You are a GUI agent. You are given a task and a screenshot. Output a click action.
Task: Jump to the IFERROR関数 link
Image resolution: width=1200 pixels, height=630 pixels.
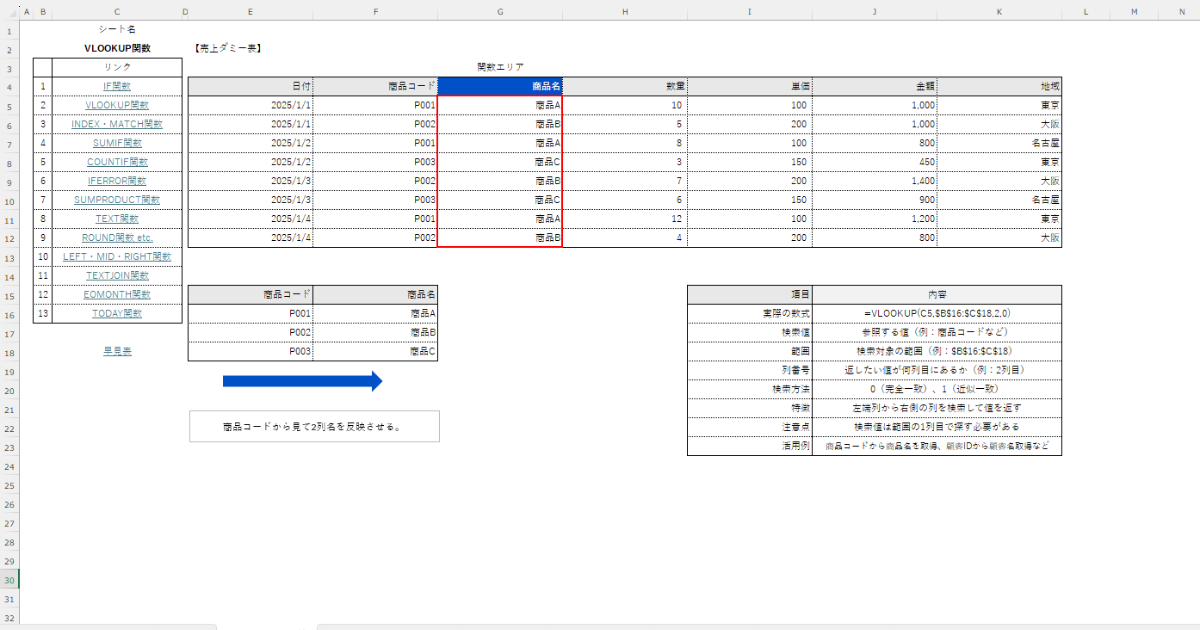click(x=117, y=181)
